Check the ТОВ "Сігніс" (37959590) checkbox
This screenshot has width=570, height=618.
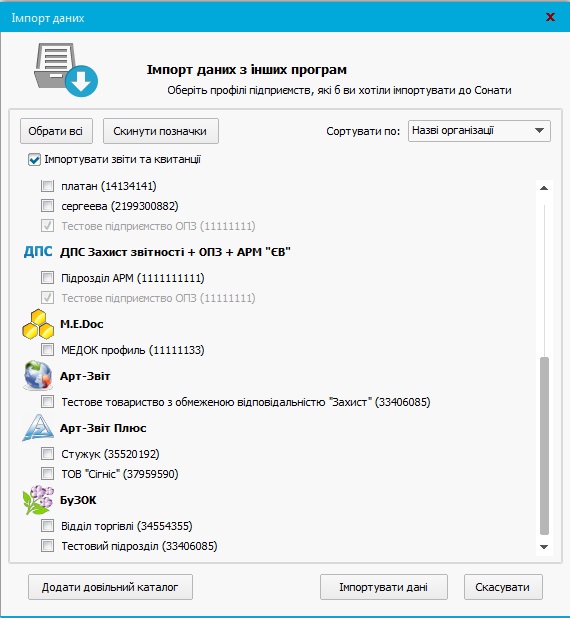[x=47, y=473]
